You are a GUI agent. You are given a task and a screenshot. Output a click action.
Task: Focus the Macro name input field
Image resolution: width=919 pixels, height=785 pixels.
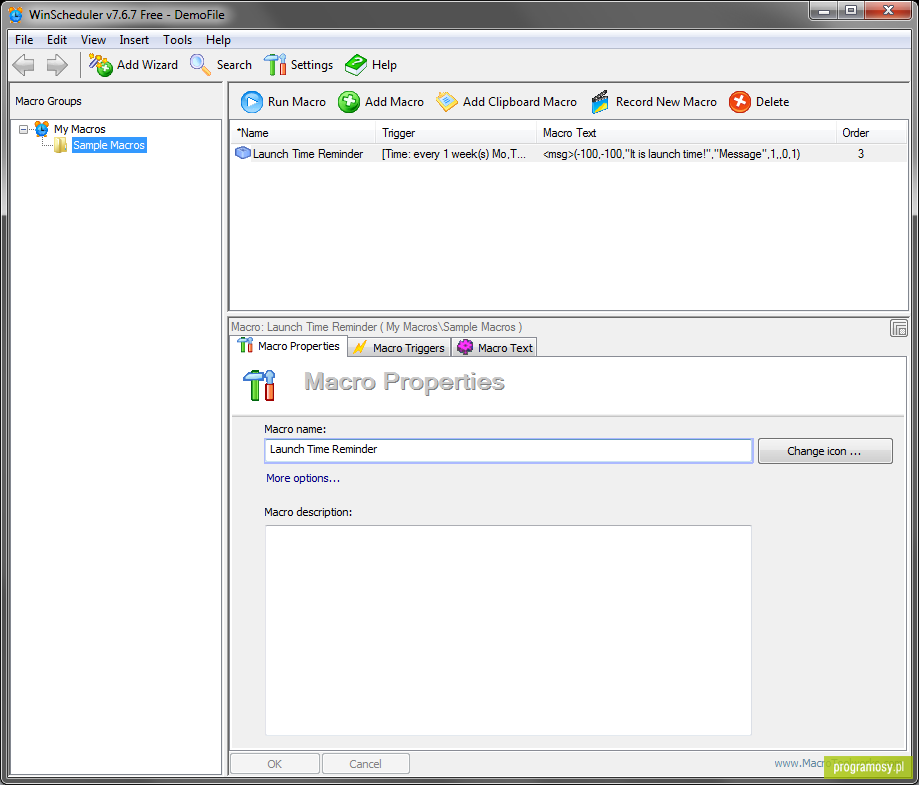point(509,450)
